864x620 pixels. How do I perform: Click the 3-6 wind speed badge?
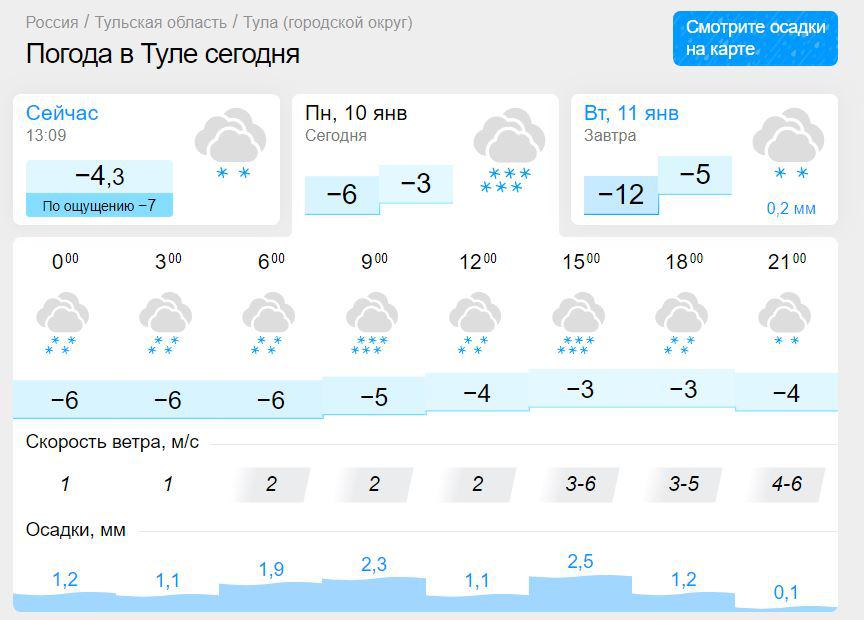[x=580, y=484]
